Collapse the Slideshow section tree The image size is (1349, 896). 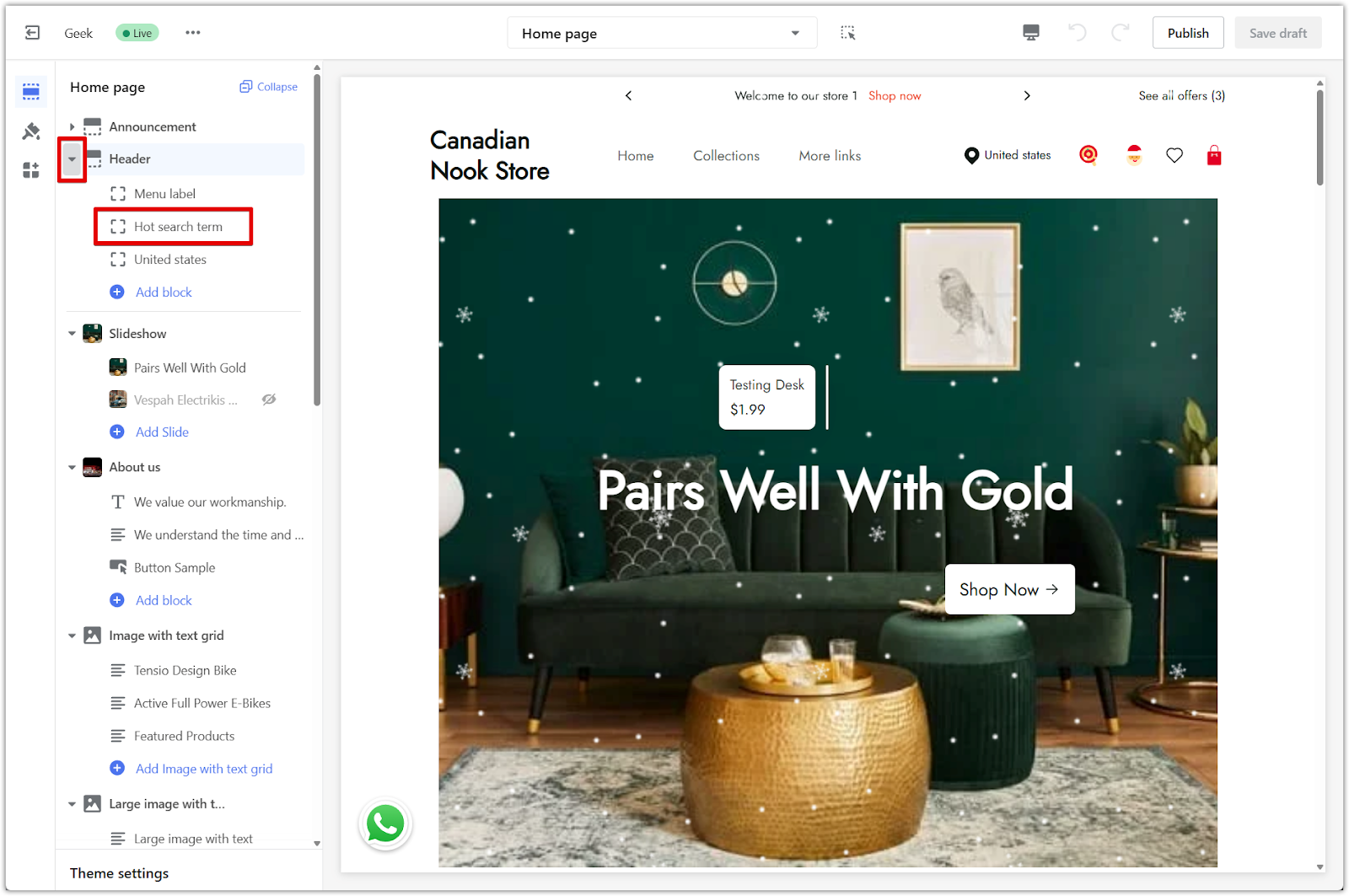[73, 334]
